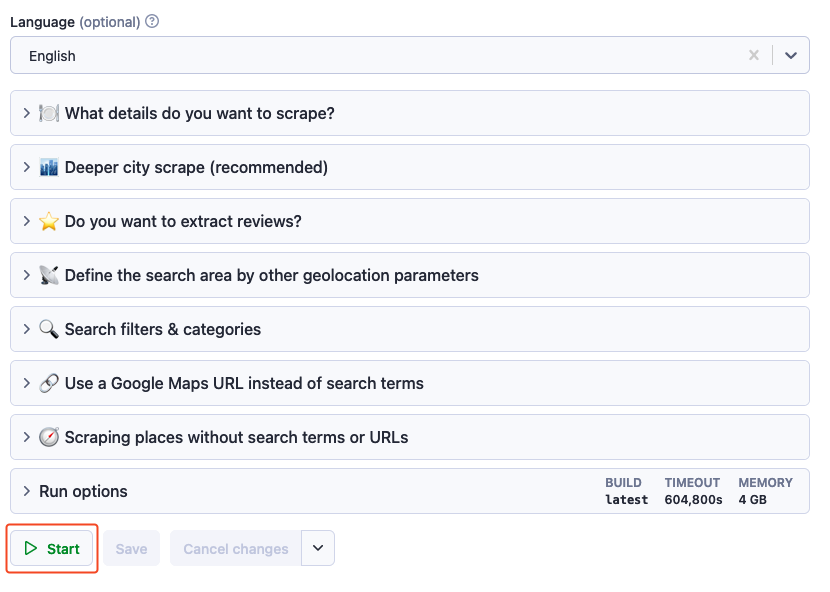Click the help icon next to Language
This screenshot has width=830, height=592.
[x=152, y=21]
